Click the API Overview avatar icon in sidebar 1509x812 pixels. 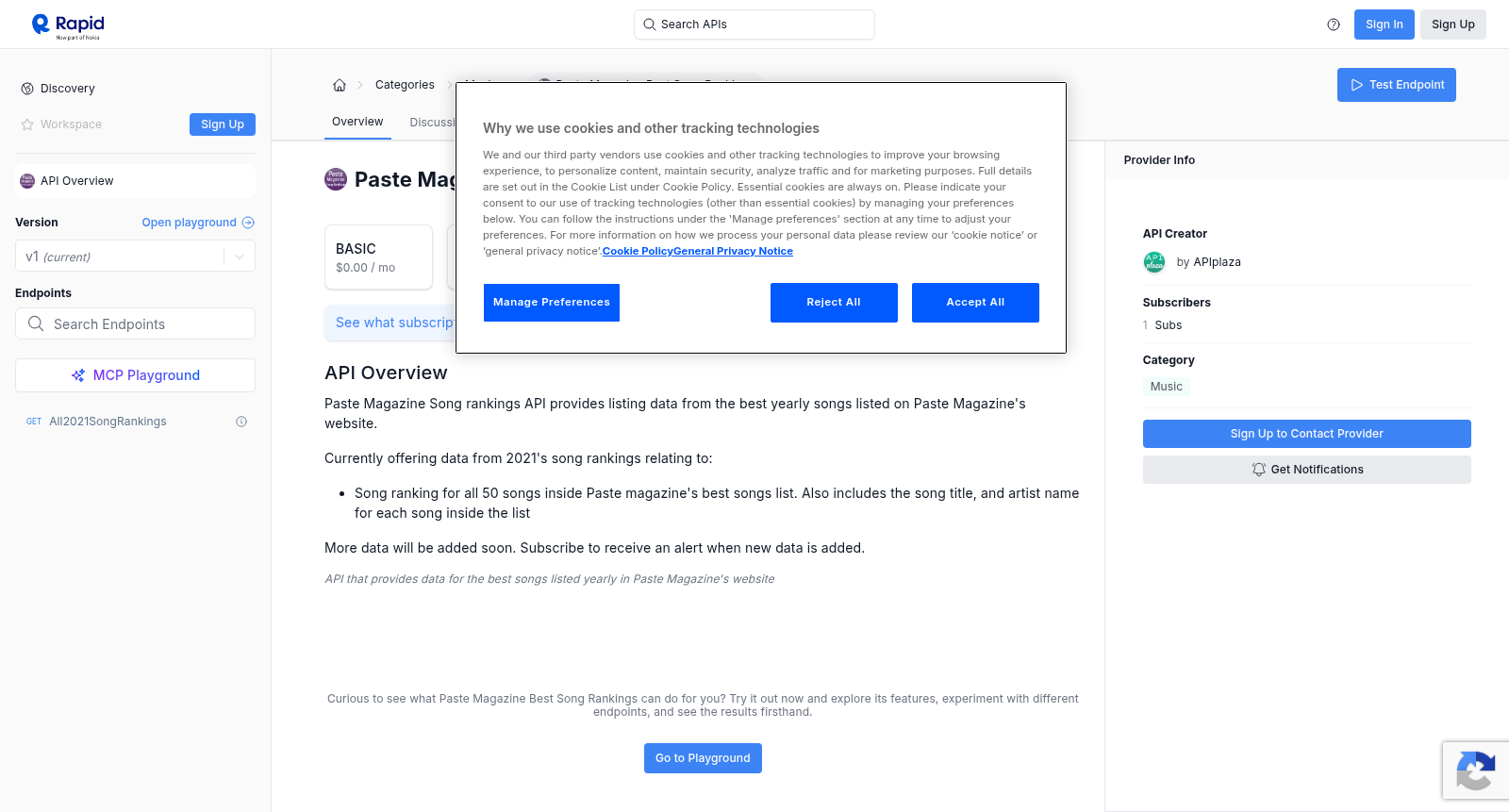click(x=27, y=181)
